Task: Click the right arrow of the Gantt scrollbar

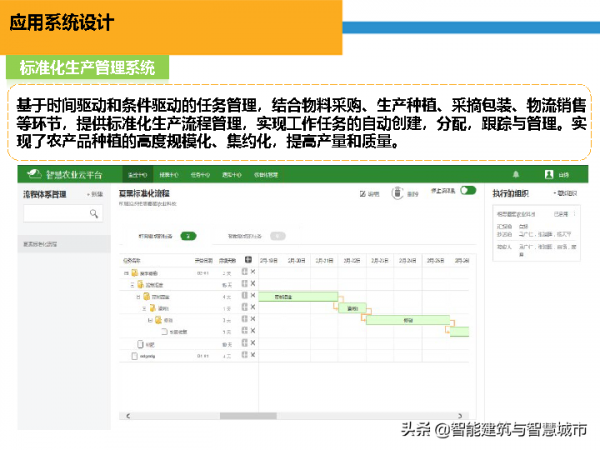Action: click(x=460, y=416)
